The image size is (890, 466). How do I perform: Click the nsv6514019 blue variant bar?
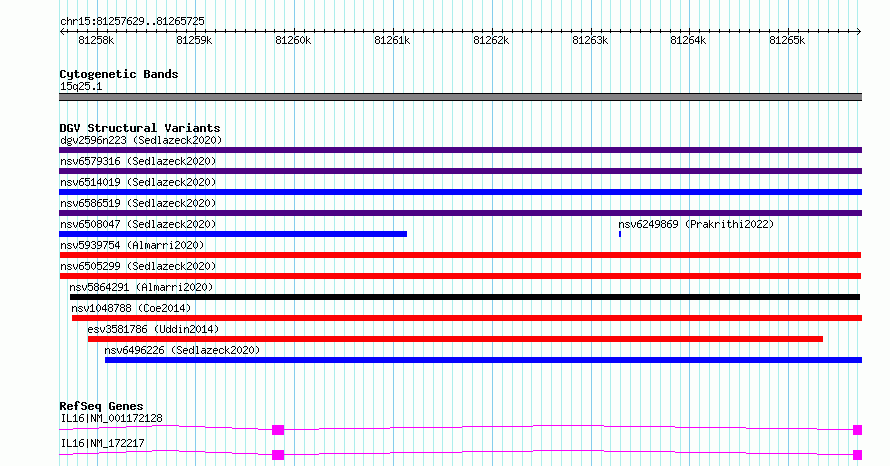pyautogui.click(x=460, y=192)
